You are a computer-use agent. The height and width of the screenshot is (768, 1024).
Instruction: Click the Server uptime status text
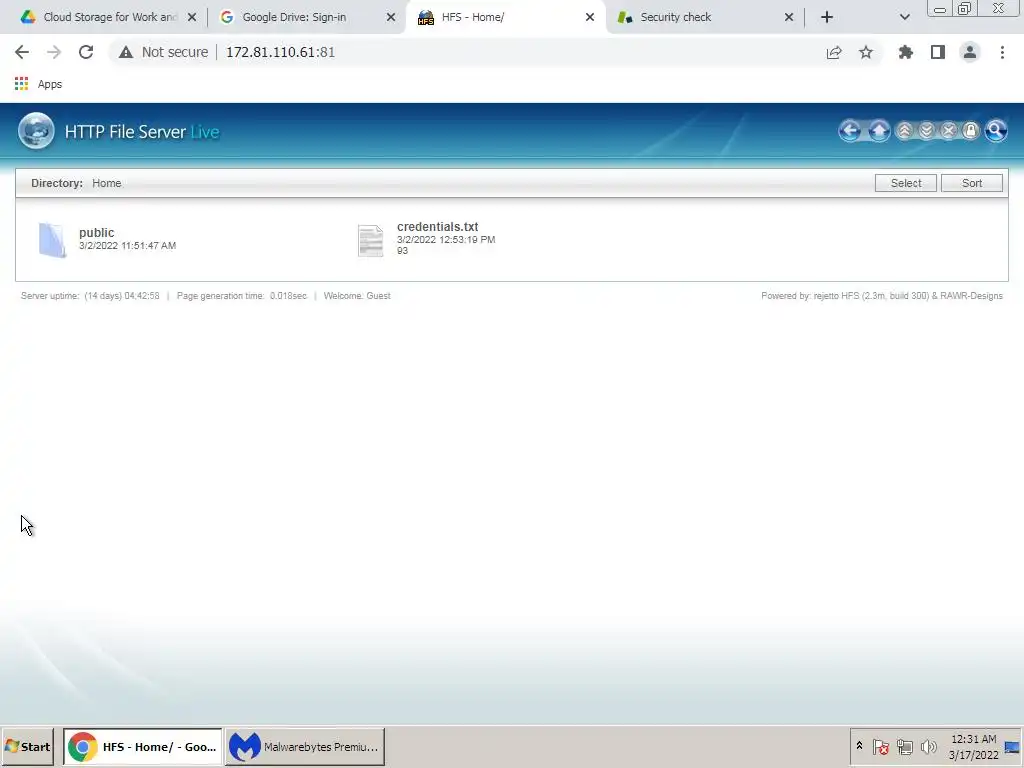coord(90,296)
